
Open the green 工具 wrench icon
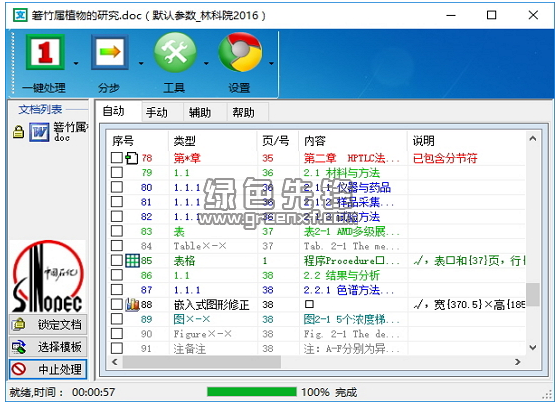(174, 53)
